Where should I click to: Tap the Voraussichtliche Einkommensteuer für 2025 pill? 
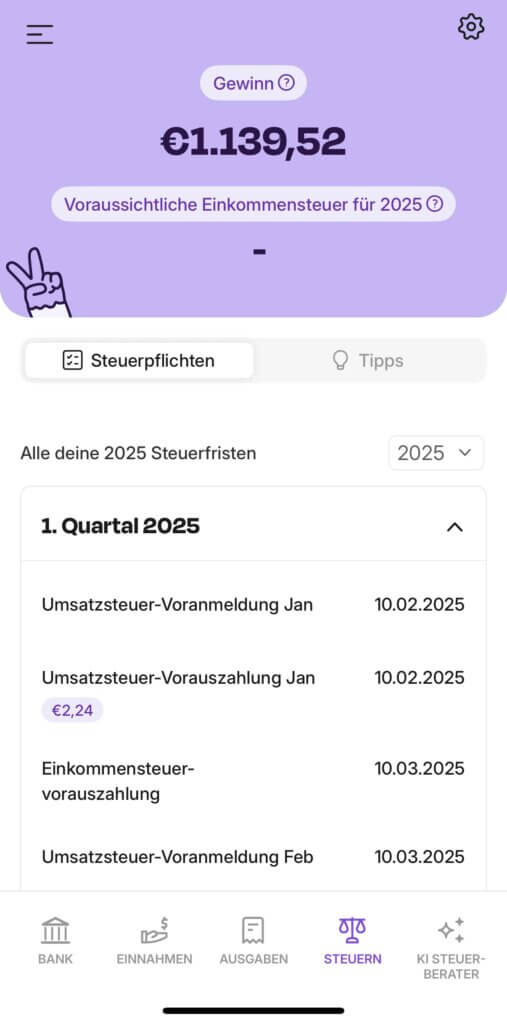click(x=253, y=204)
